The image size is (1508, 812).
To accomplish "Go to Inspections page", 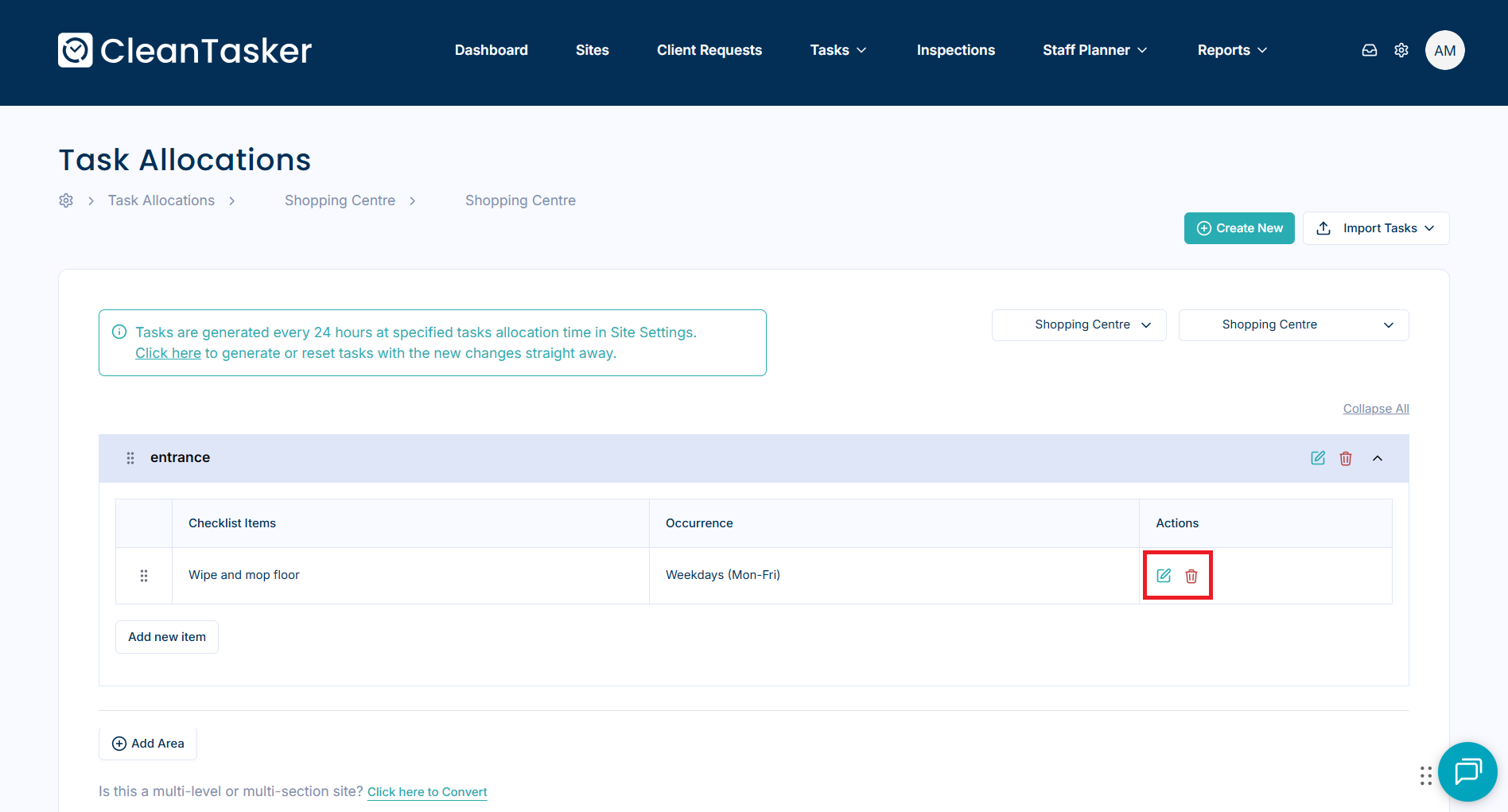I will pos(955,50).
